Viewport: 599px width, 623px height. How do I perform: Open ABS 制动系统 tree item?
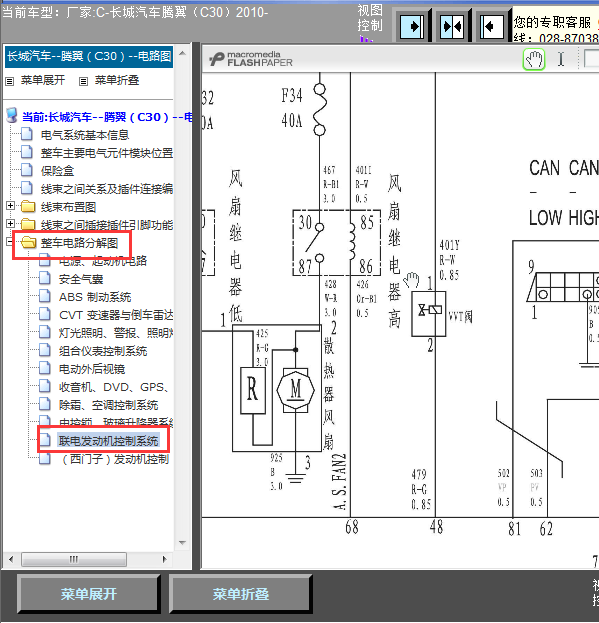pyautogui.click(x=95, y=297)
